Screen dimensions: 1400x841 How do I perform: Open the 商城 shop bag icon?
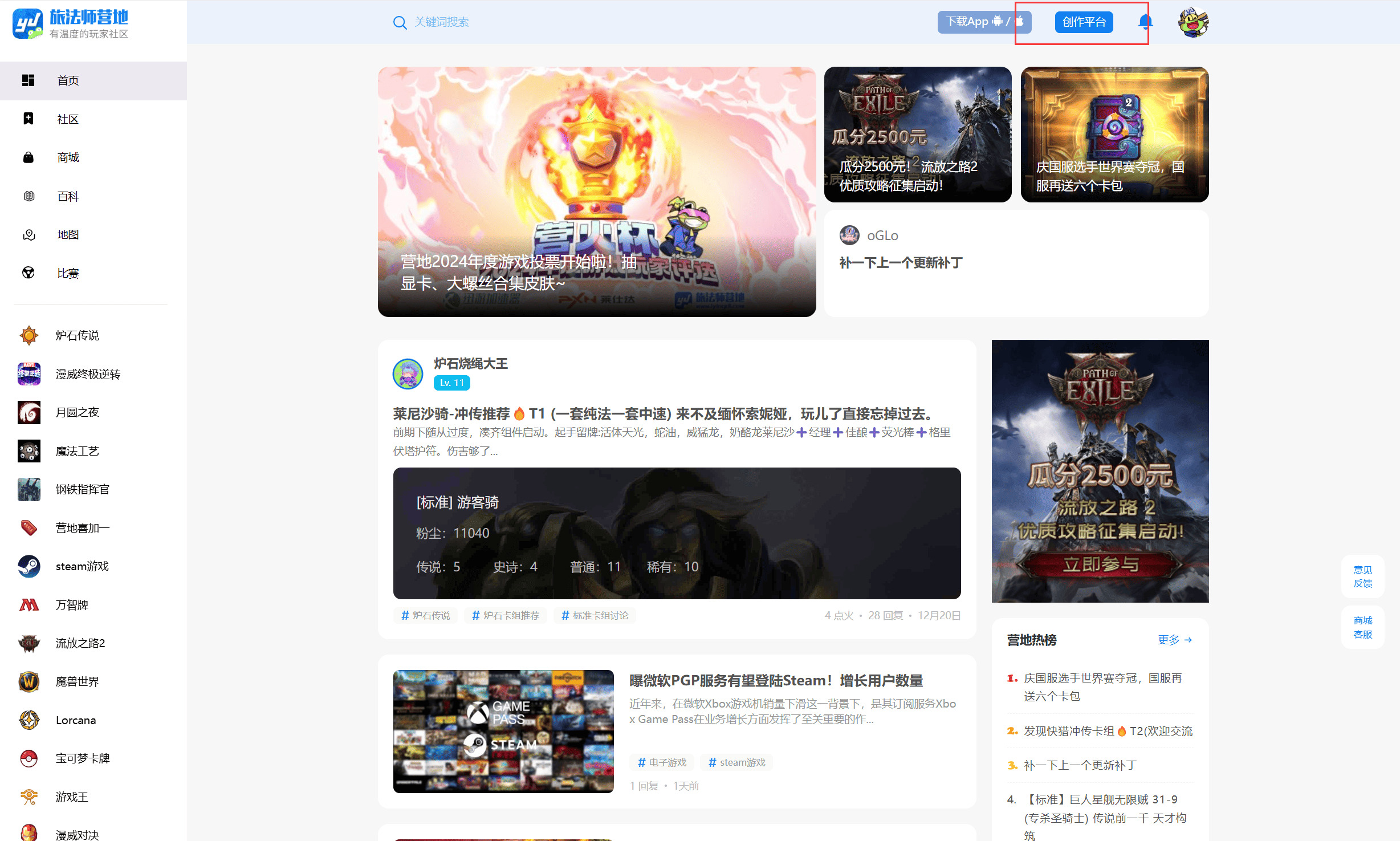(x=29, y=157)
